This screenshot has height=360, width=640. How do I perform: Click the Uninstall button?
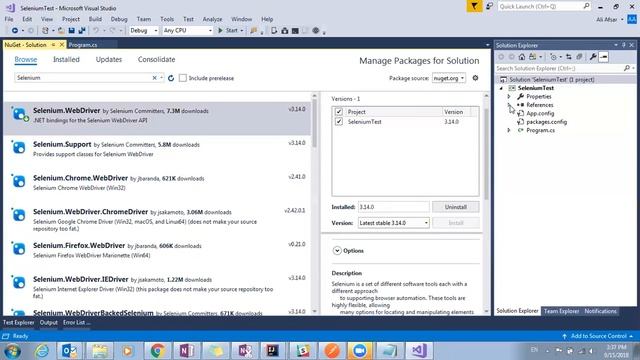[x=456, y=207]
